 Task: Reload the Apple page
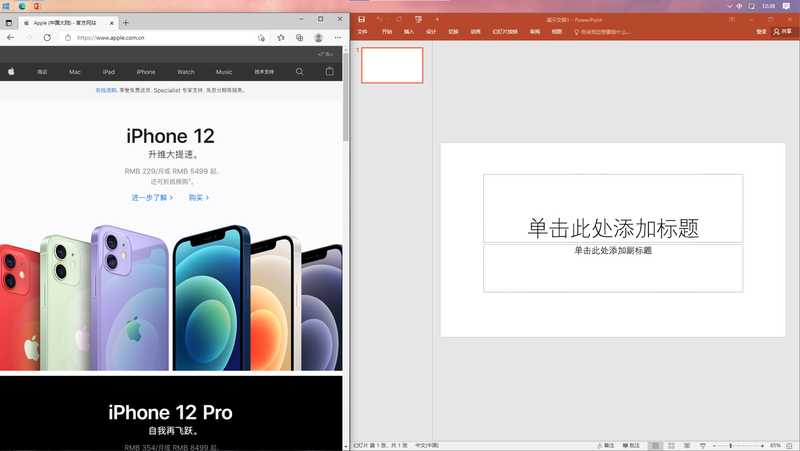click(x=47, y=38)
